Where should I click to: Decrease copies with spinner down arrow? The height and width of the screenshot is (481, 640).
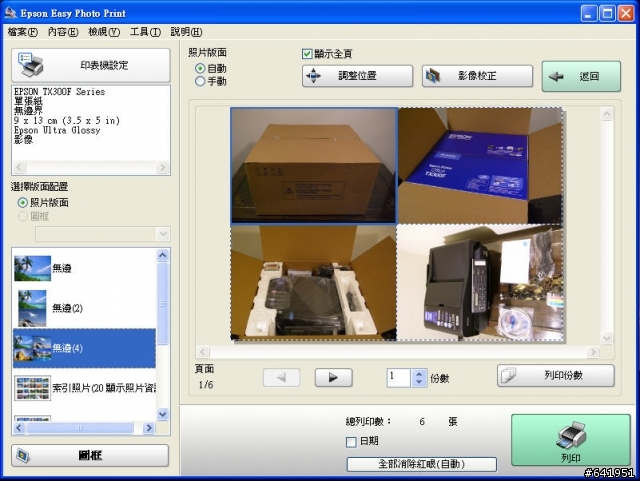pos(419,382)
